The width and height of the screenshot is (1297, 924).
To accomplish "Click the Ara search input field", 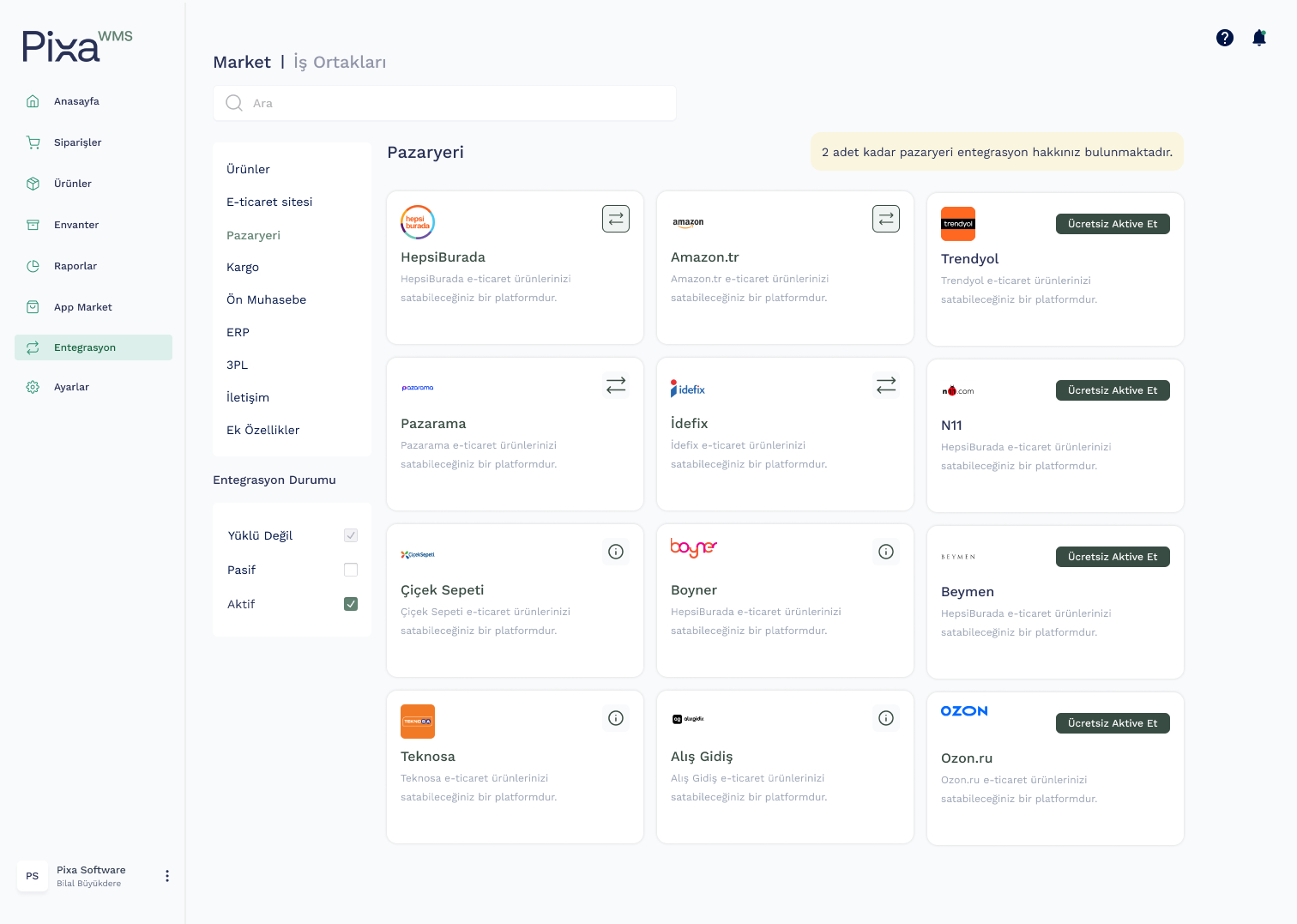I will tap(444, 103).
